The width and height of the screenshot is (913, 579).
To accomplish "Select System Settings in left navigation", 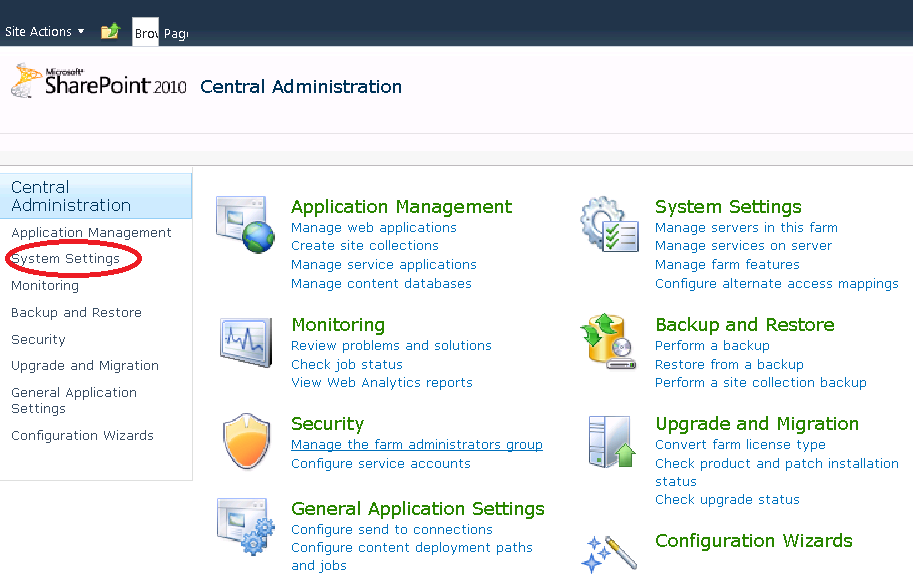I will (x=65, y=259).
